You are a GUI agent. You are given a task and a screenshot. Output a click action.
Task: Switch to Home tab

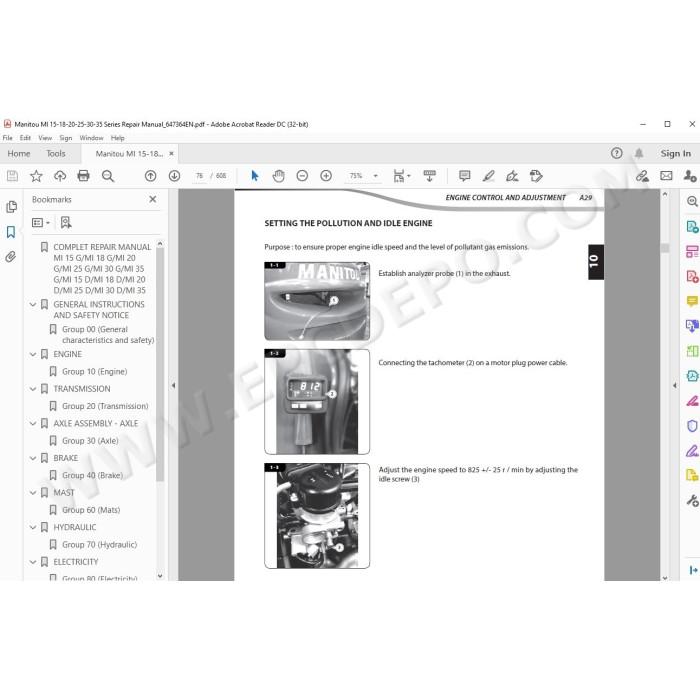point(19,154)
